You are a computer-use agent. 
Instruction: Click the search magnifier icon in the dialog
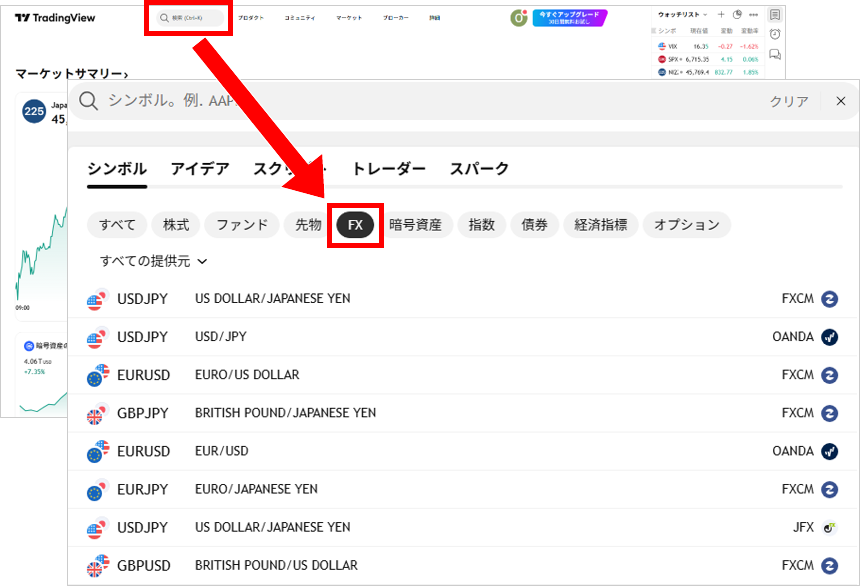[89, 101]
